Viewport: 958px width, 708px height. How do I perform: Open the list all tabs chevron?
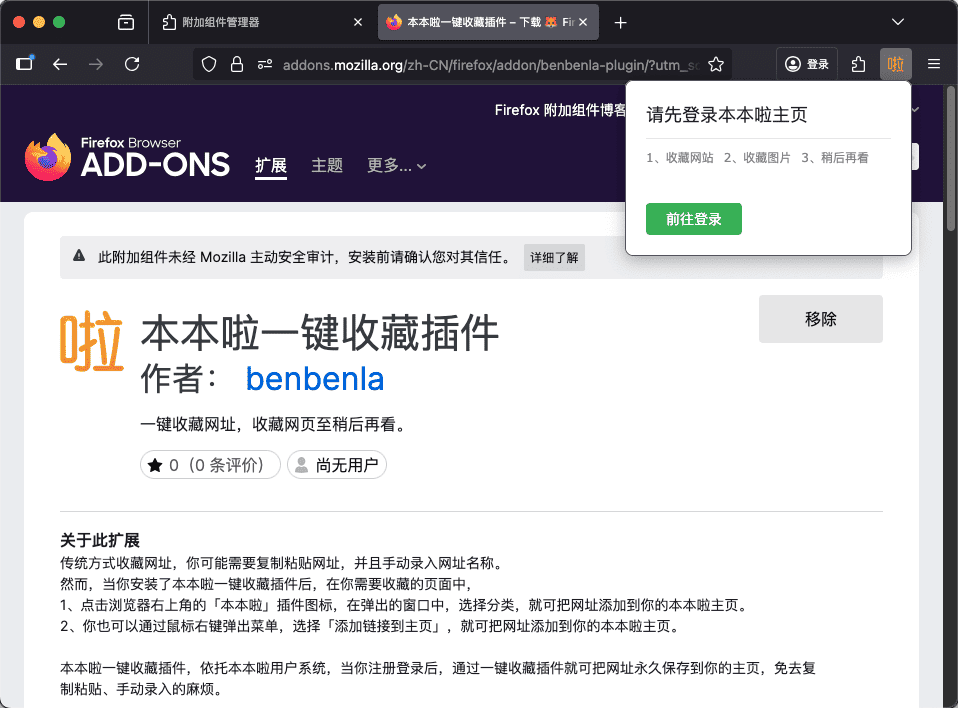click(x=897, y=22)
